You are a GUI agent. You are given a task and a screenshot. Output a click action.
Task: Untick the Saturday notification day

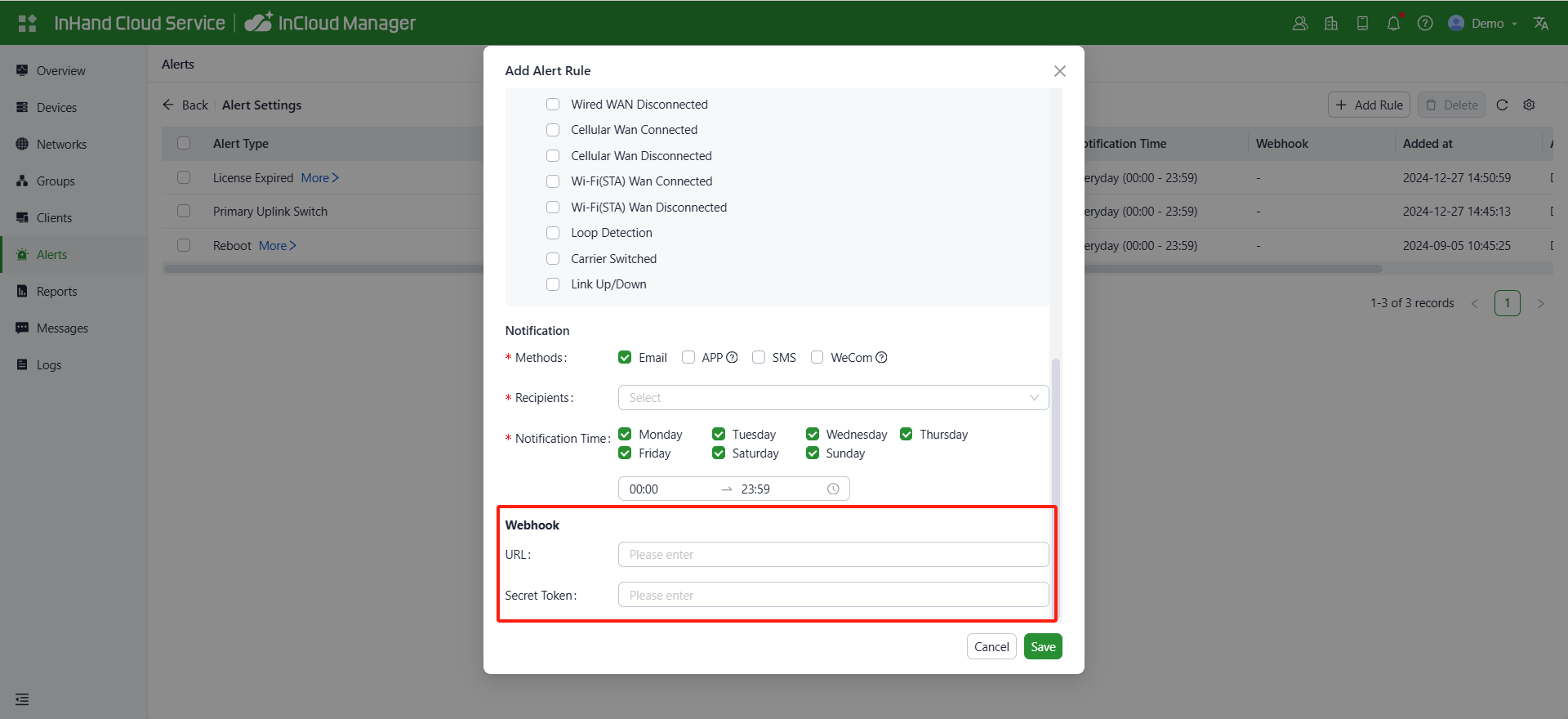[719, 453]
